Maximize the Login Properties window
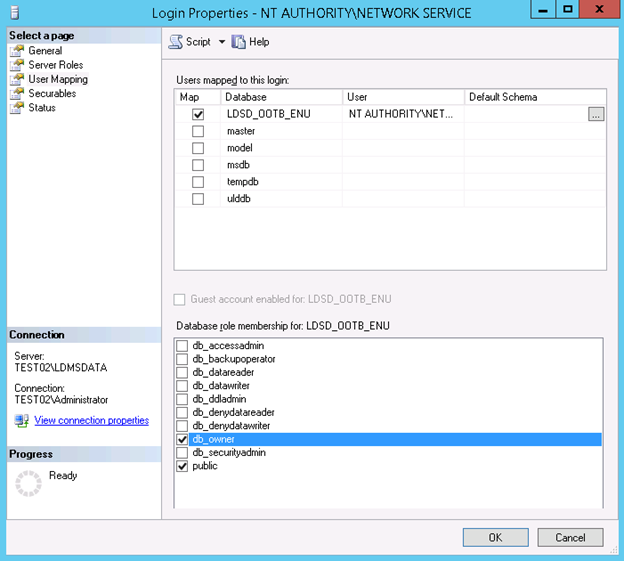 [567, 10]
